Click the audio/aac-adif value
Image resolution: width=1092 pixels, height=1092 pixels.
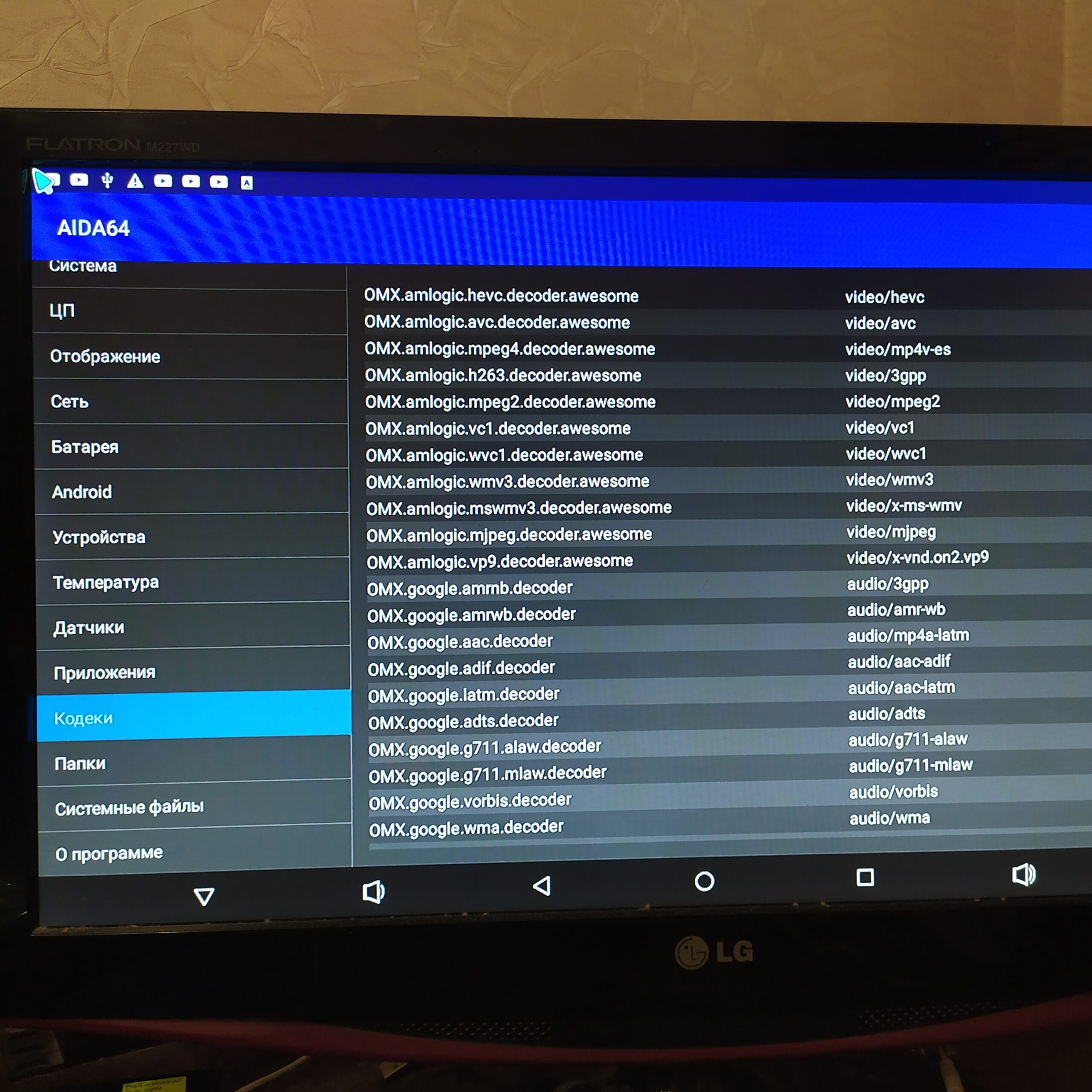tap(899, 661)
